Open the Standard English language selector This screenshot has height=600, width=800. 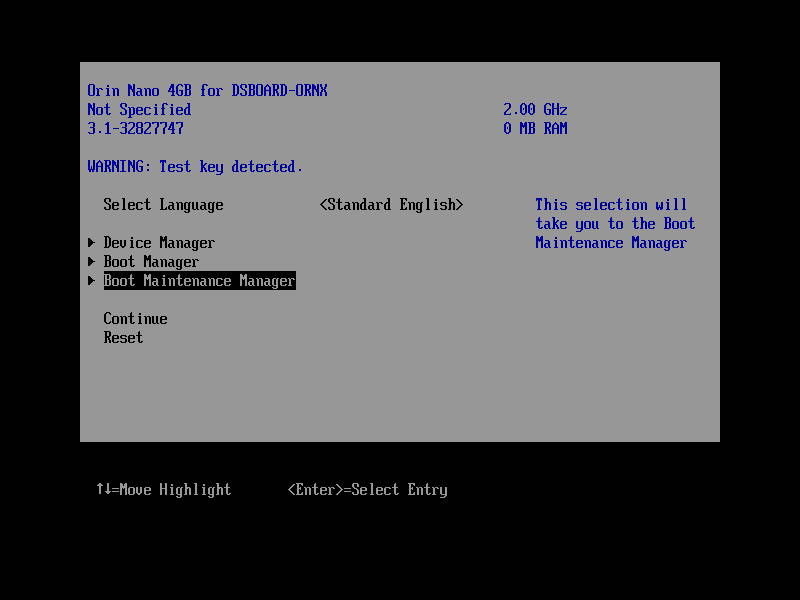click(x=392, y=204)
